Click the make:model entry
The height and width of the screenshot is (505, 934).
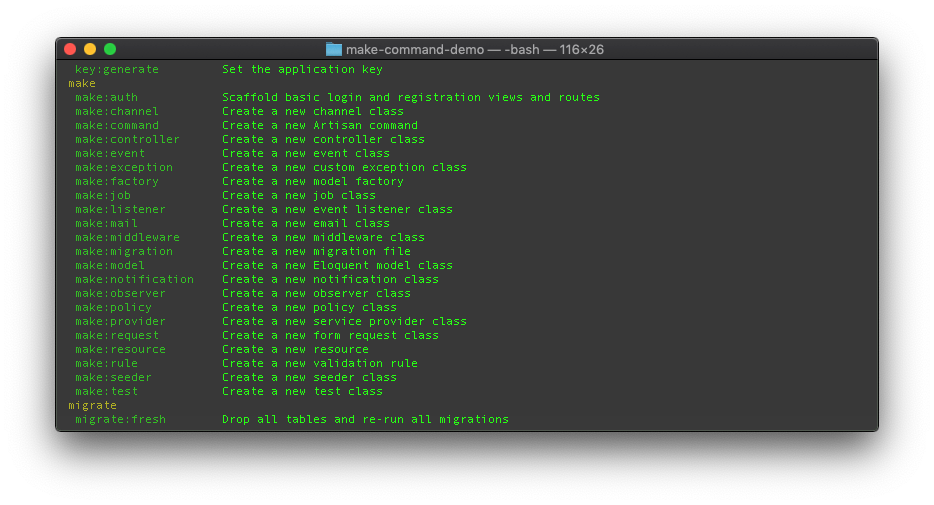[x=110, y=265]
